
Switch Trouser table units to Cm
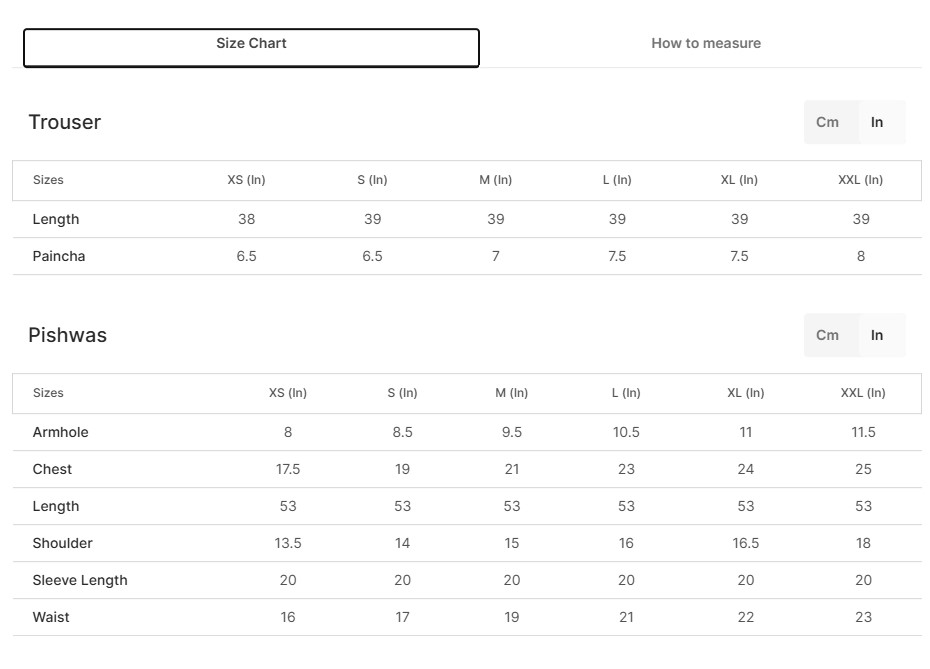827,122
